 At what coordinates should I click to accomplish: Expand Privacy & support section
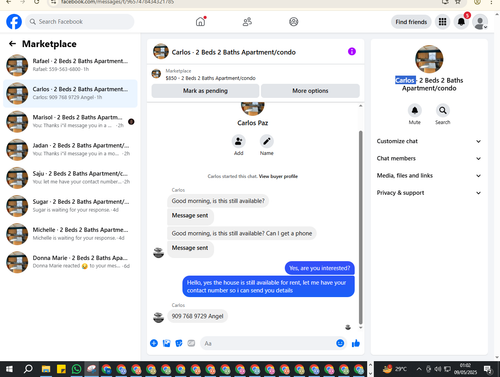[x=429, y=193]
